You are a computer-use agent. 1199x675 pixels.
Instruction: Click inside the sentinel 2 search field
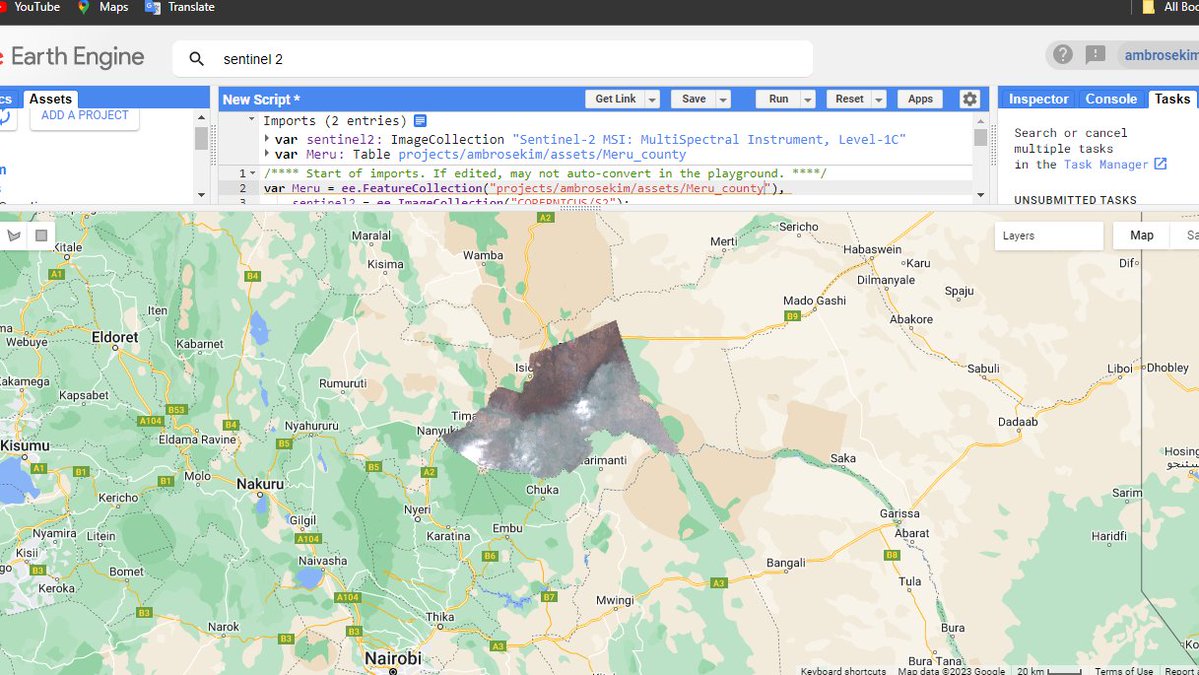pos(400,58)
